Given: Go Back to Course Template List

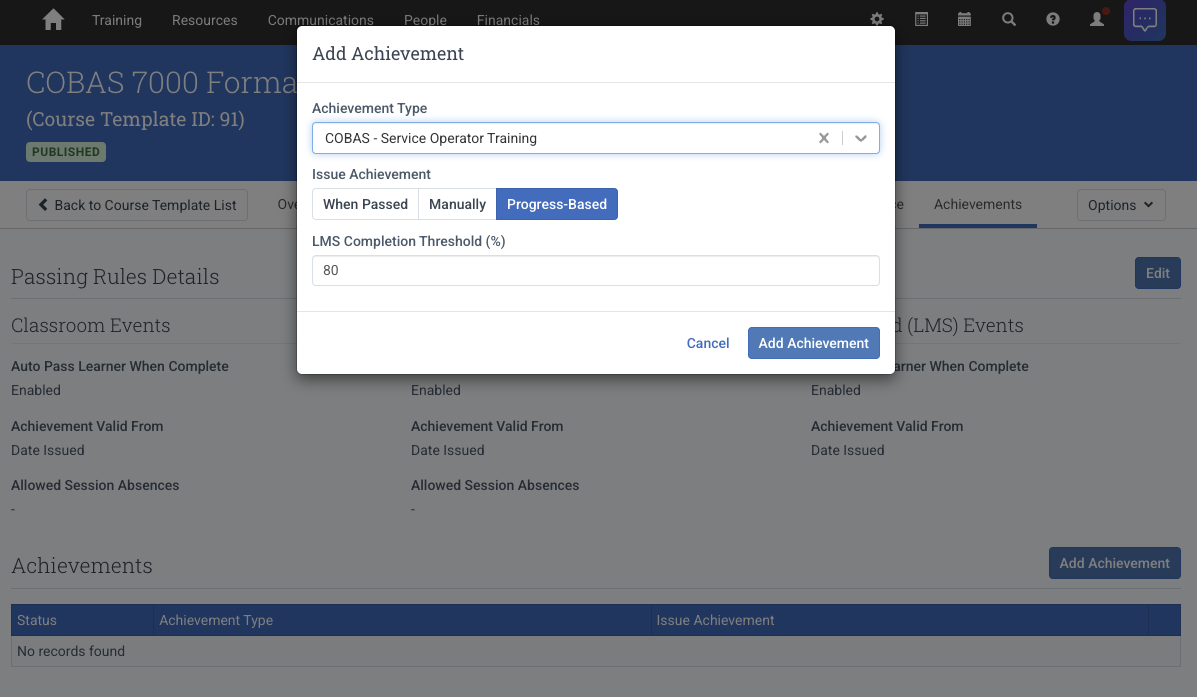Looking at the screenshot, I should (137, 205).
